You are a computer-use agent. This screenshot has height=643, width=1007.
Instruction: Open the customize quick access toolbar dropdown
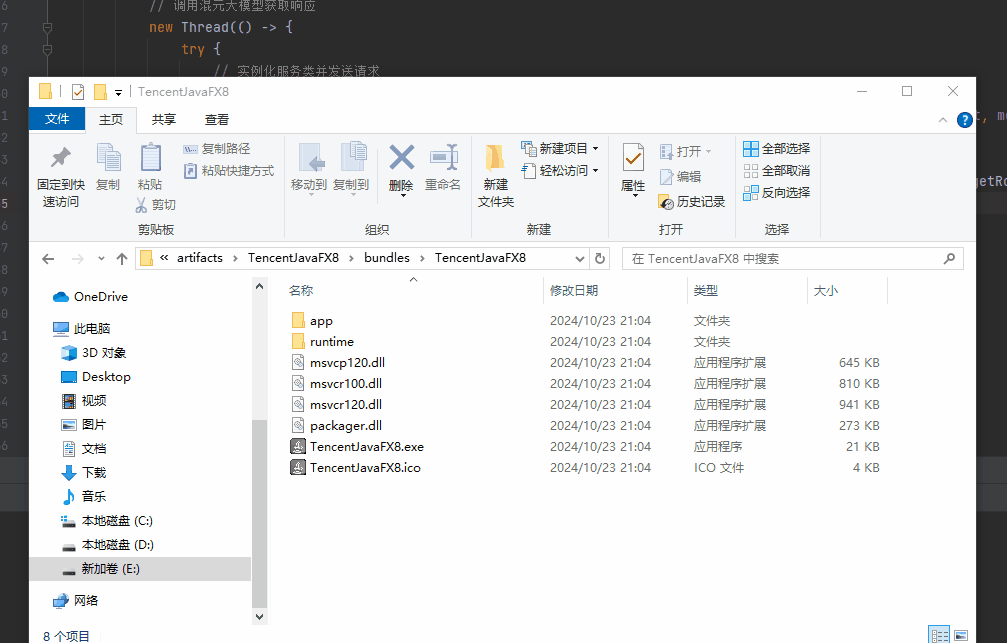[118, 93]
